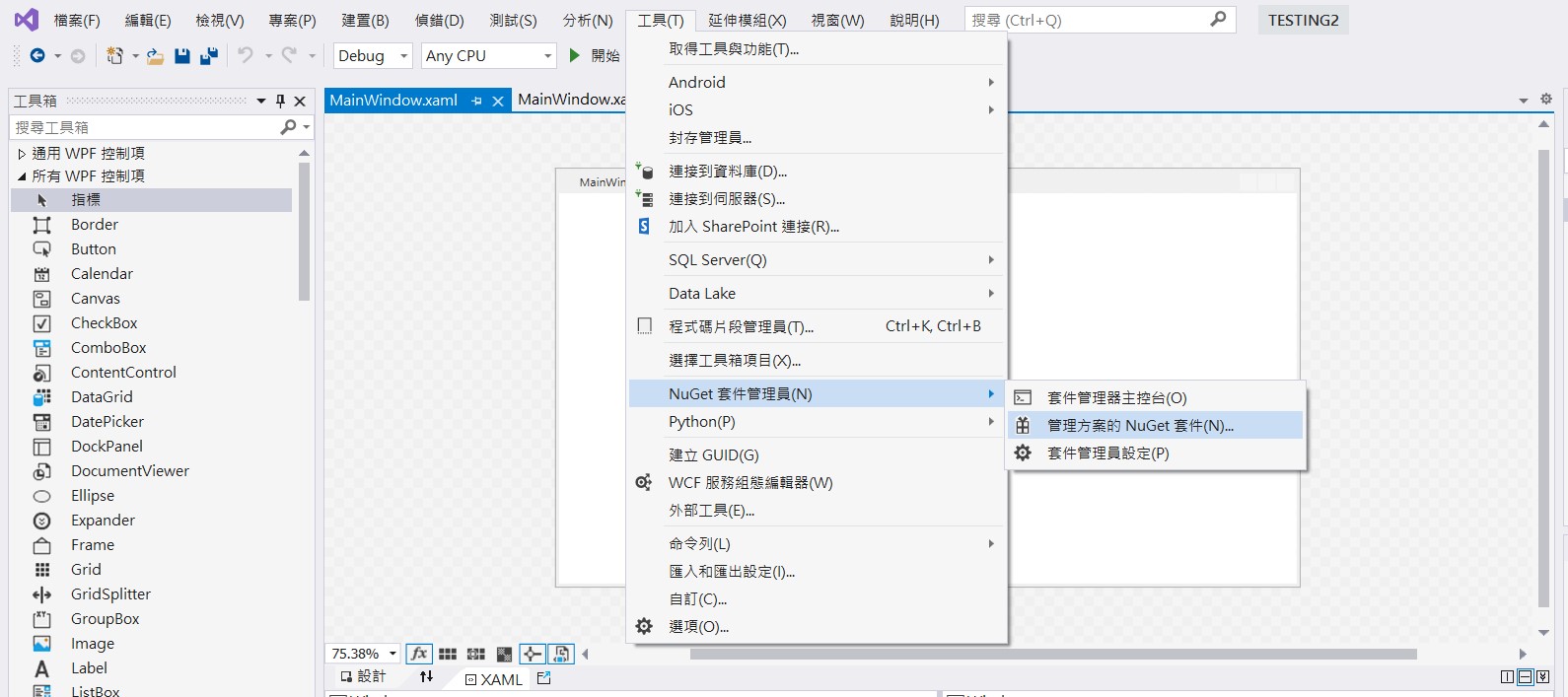The image size is (1568, 697).
Task: Switch to the 設計 design tab
Action: [363, 677]
